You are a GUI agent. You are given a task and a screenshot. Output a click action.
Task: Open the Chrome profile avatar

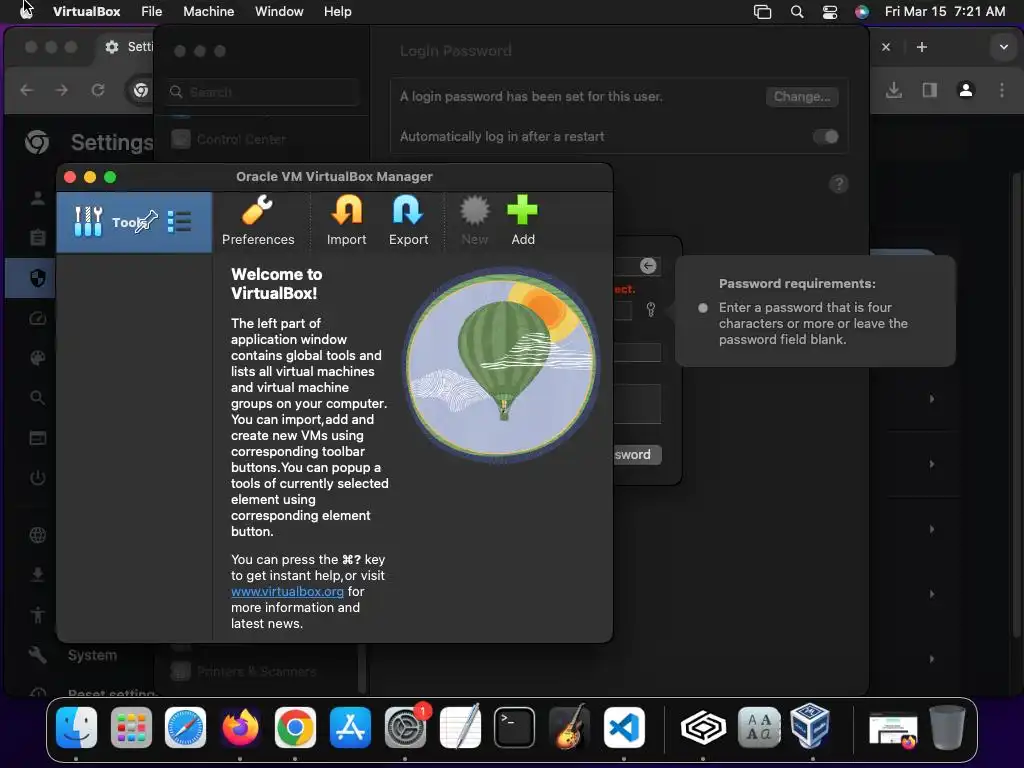point(966,90)
